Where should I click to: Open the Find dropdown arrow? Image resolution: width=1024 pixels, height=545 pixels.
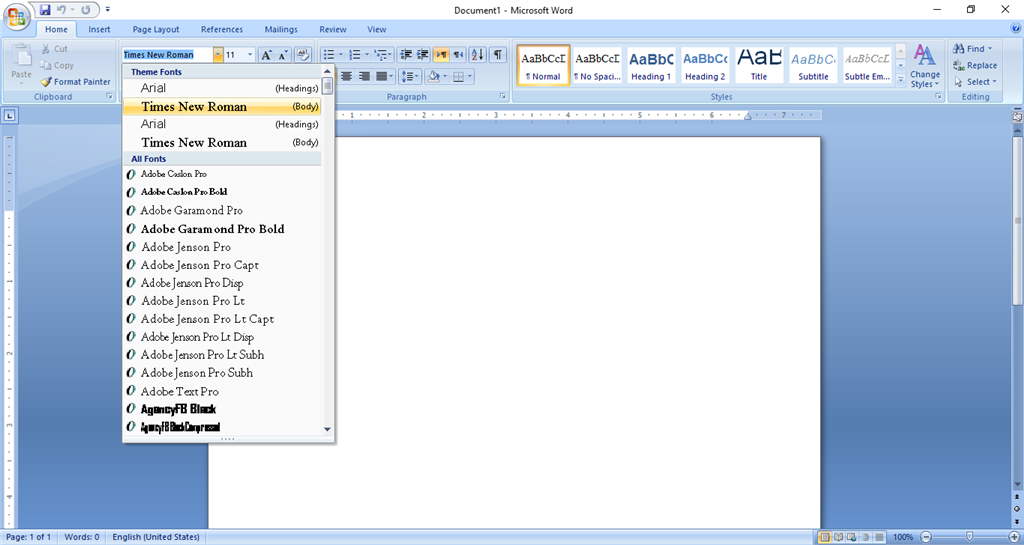click(x=990, y=48)
